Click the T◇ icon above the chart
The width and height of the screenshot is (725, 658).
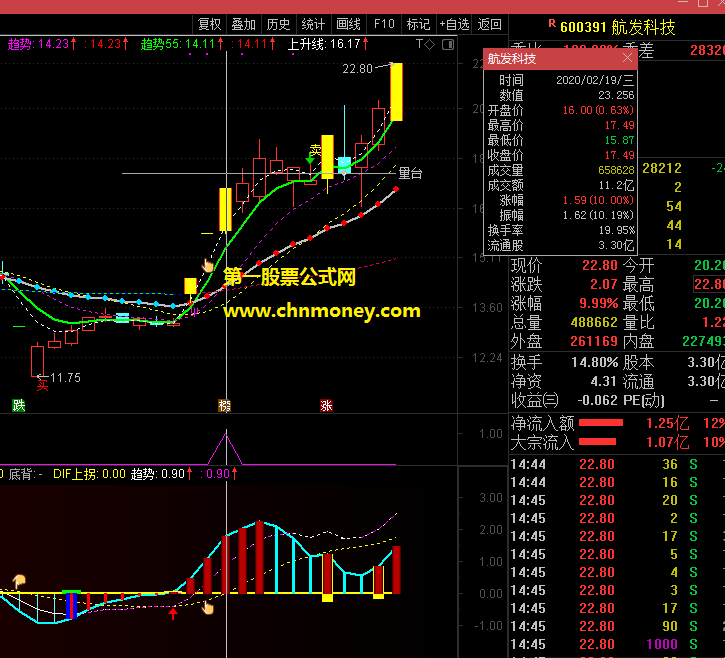(x=425, y=44)
